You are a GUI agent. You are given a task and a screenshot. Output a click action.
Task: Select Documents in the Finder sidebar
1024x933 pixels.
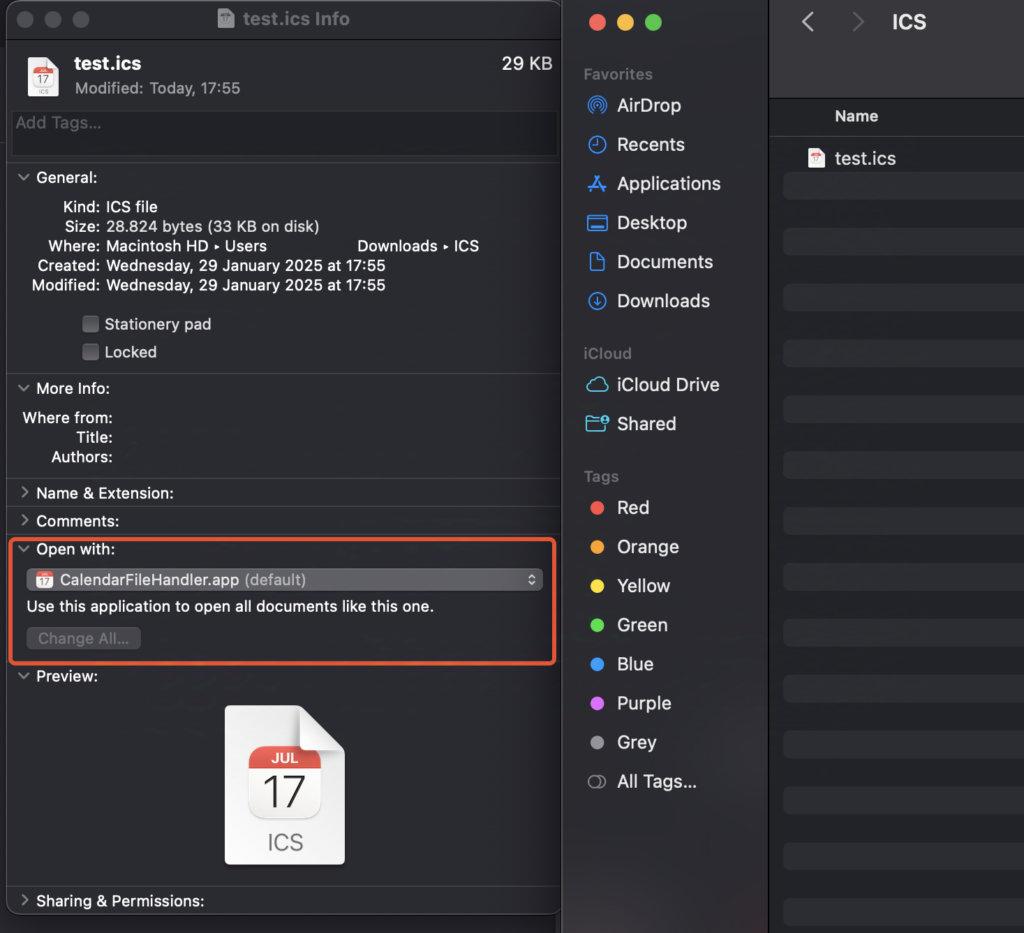click(664, 262)
